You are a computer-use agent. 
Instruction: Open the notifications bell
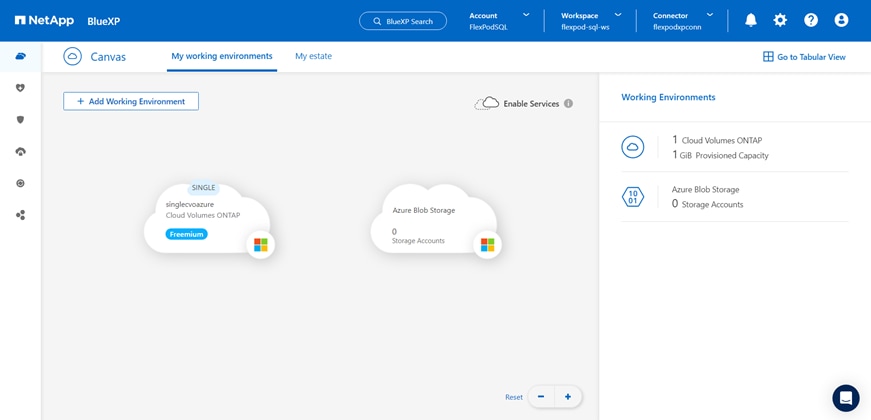tap(750, 21)
